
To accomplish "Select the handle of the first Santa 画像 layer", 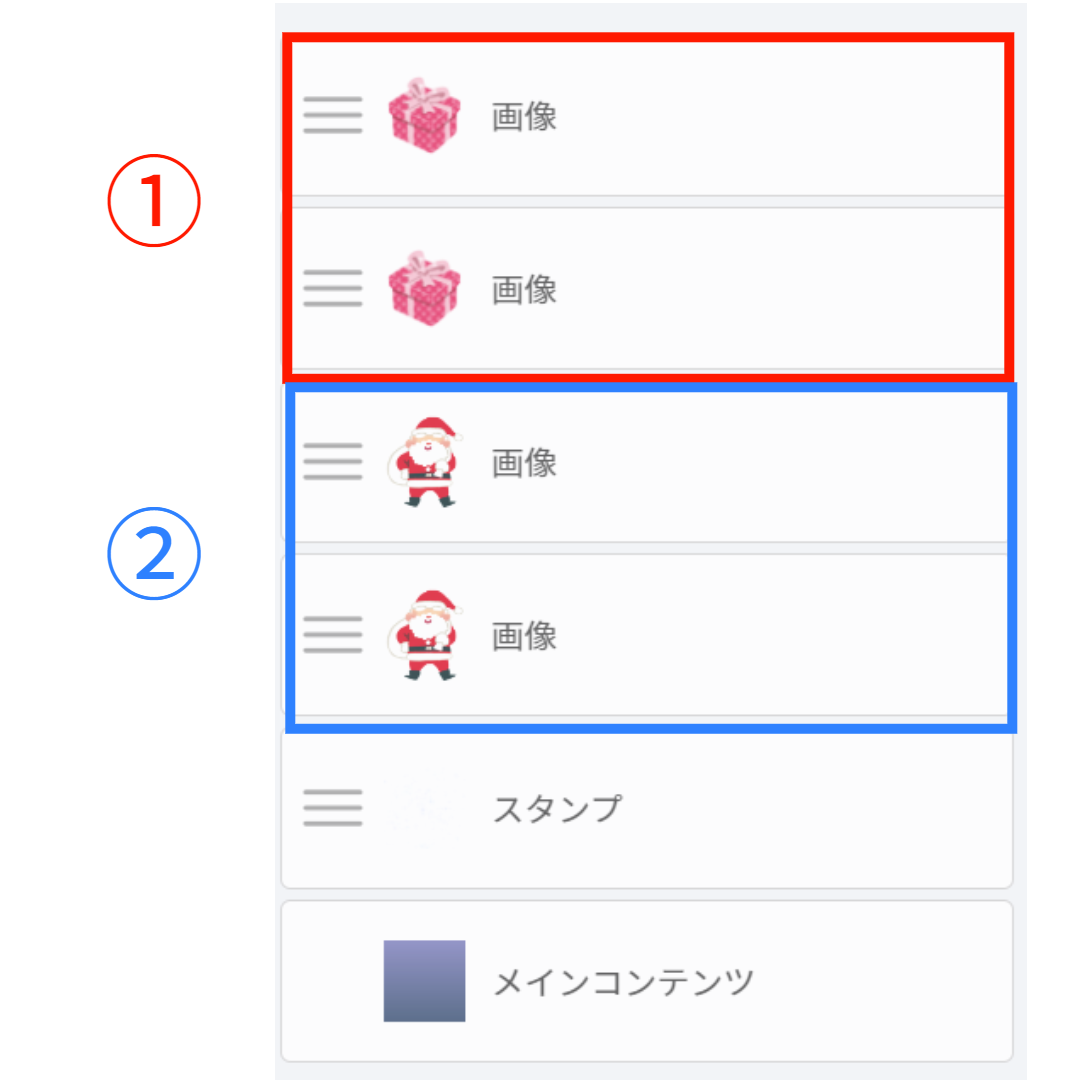I will (x=333, y=461).
